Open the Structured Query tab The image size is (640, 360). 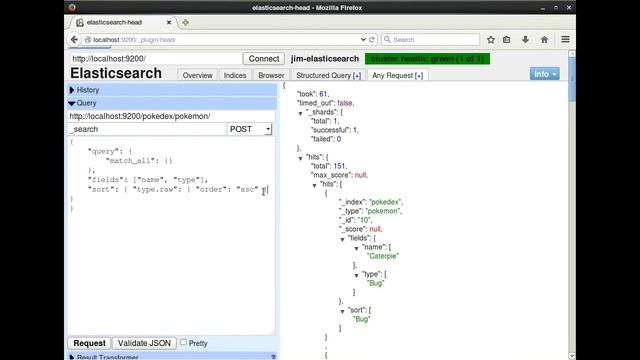click(323, 76)
